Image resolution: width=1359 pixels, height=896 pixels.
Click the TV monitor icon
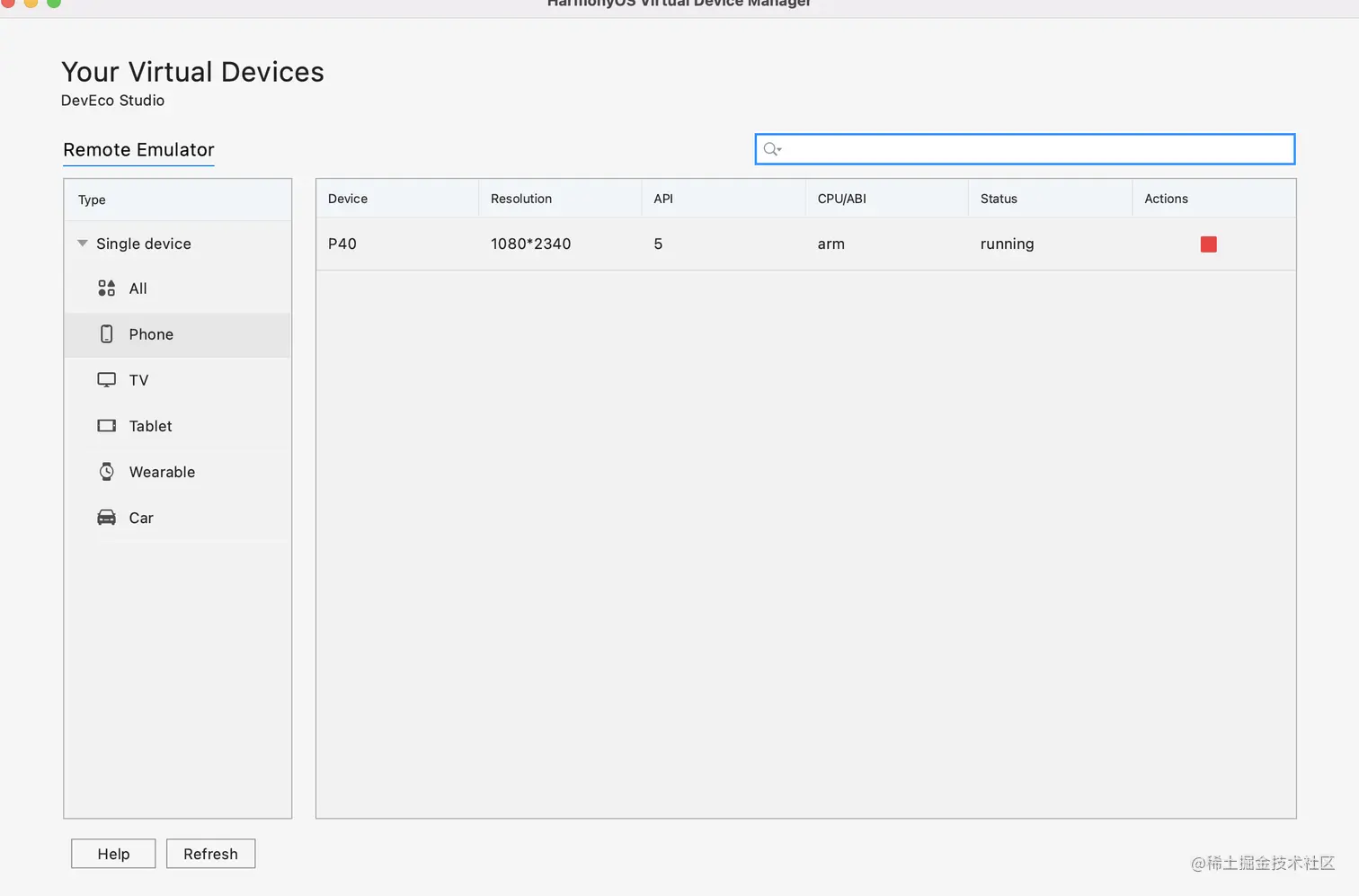pos(106,380)
